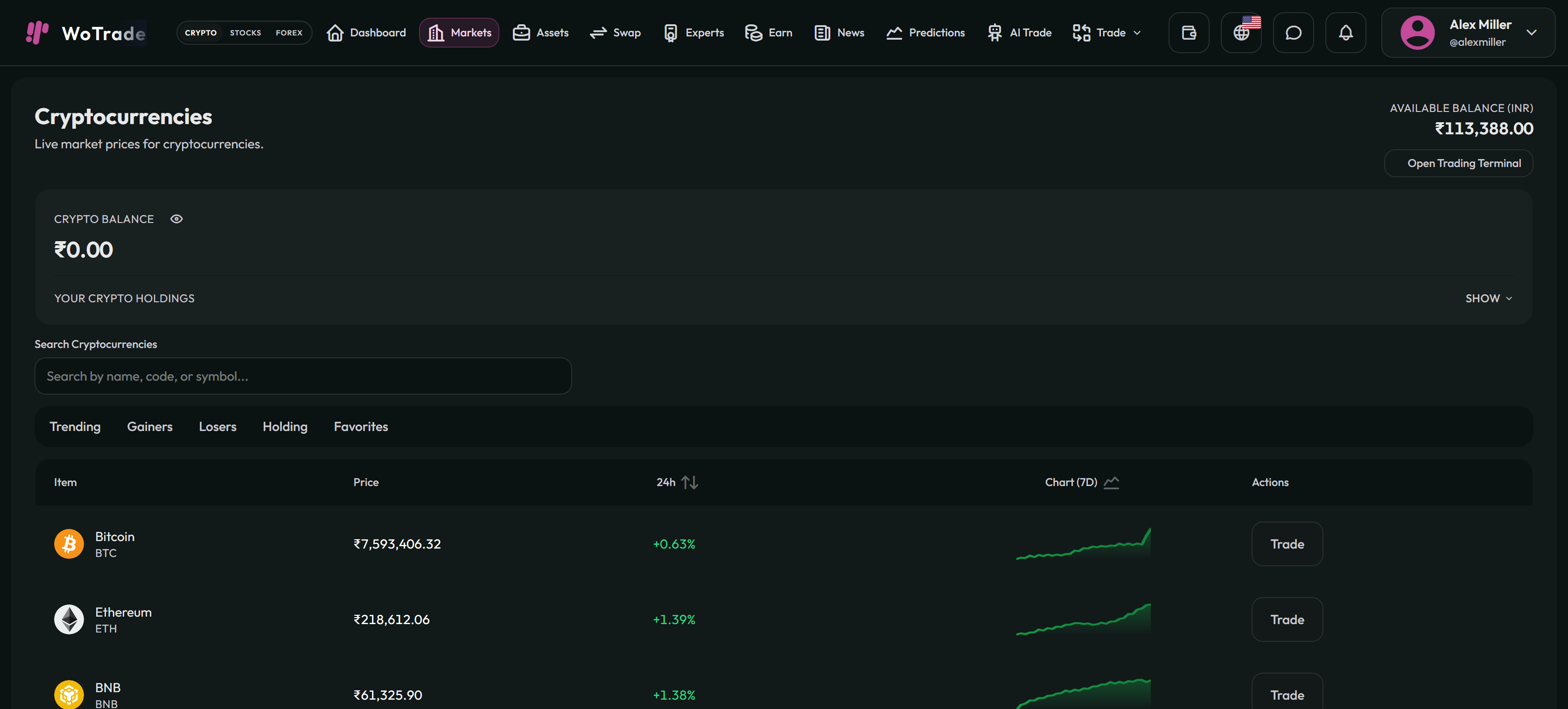Screen dimensions: 1568x709
Task: Open the wallet icon button
Action: (x=1189, y=32)
